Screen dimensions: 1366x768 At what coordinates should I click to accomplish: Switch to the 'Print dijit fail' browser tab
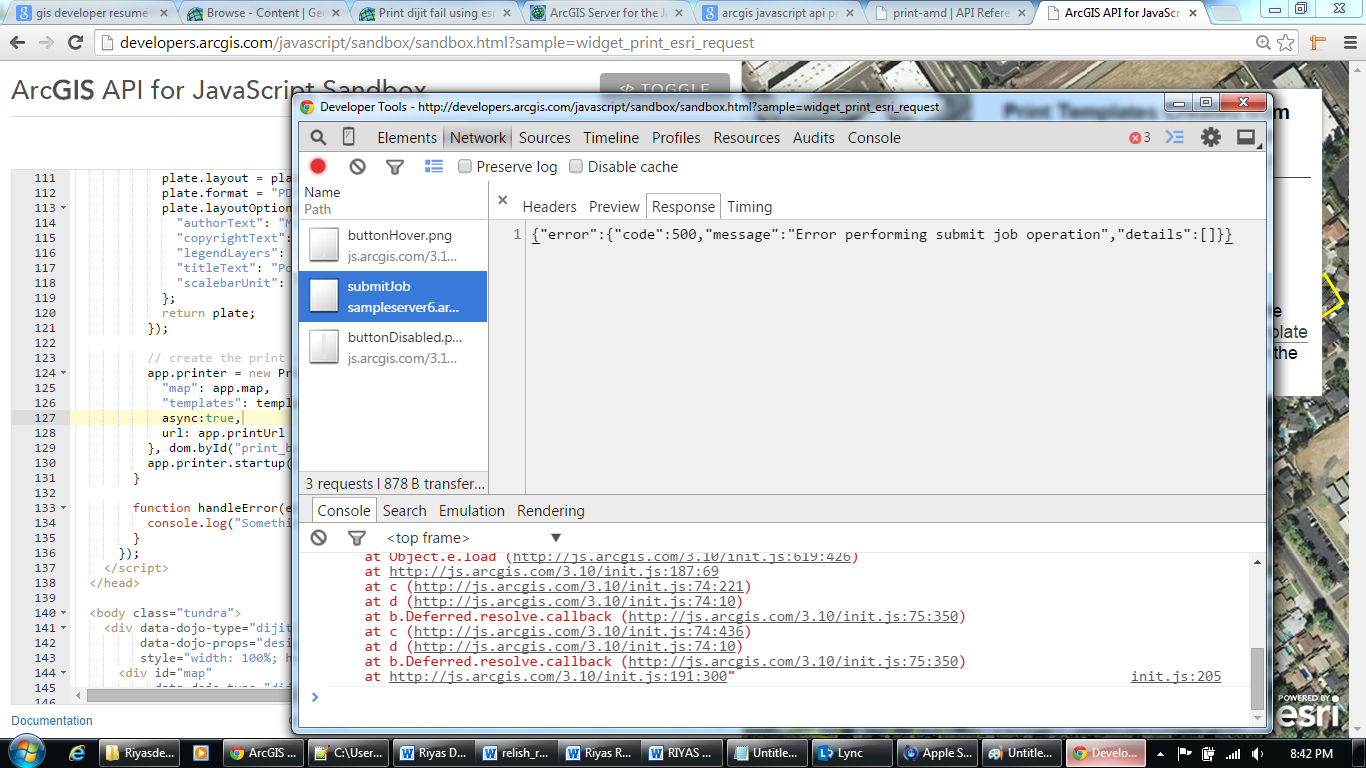pyautogui.click(x=437, y=13)
